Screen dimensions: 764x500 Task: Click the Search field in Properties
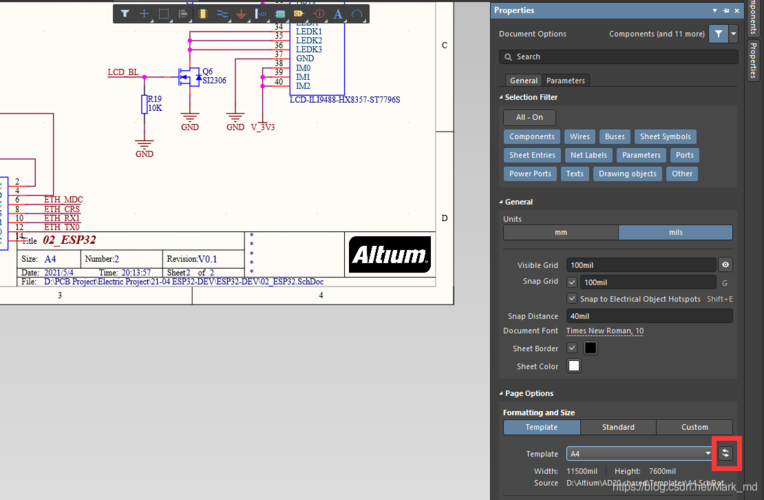tap(618, 57)
